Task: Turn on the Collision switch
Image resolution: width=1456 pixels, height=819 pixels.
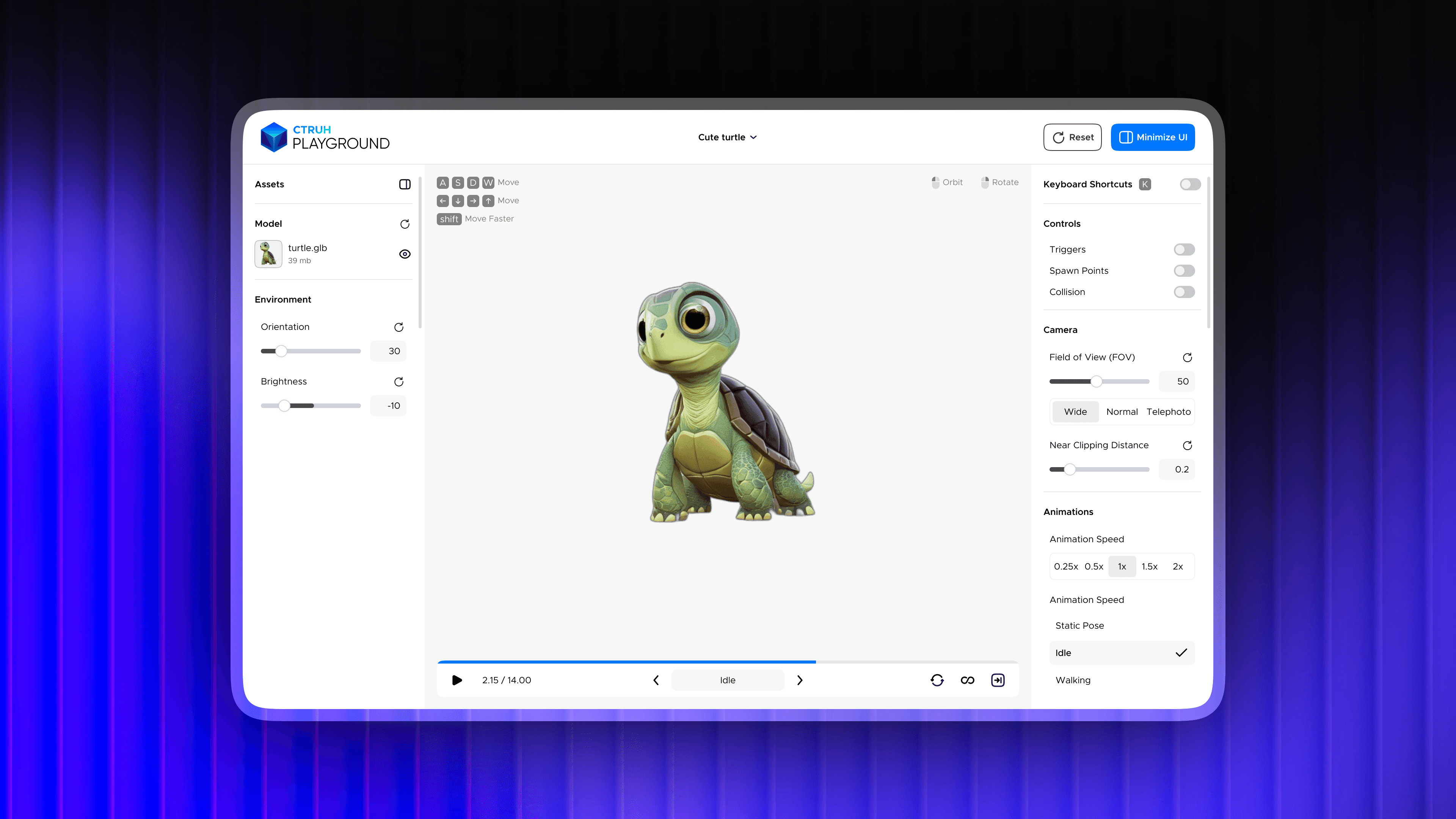Action: click(1184, 292)
